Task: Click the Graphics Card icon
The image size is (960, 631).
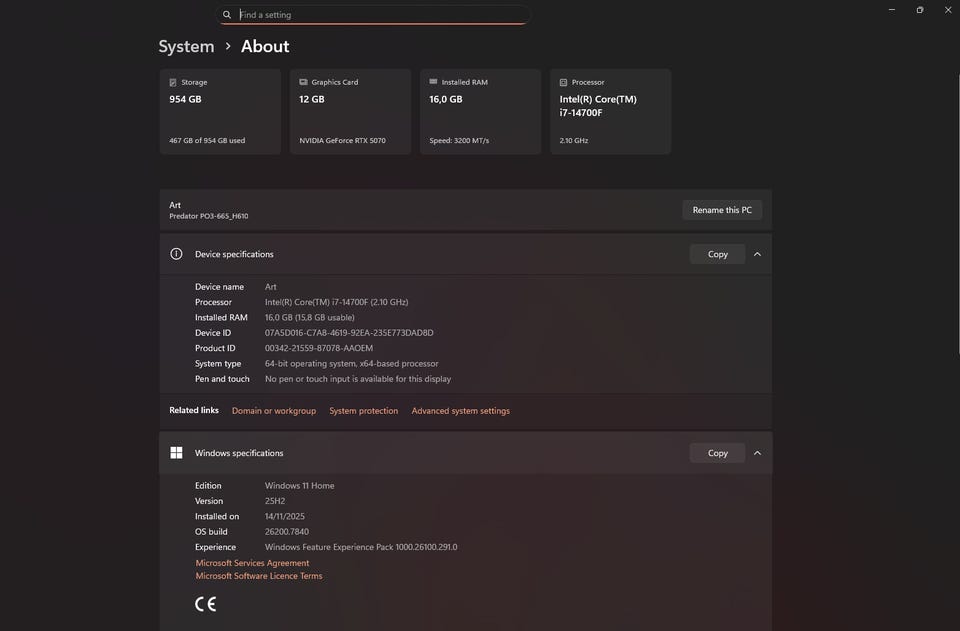Action: click(x=303, y=82)
